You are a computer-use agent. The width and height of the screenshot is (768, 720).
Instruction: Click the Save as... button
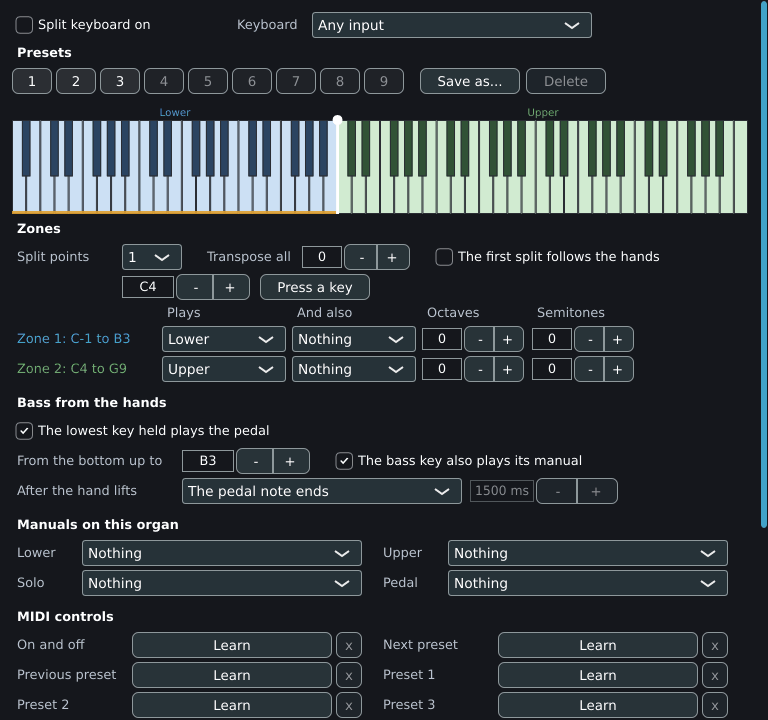470,81
